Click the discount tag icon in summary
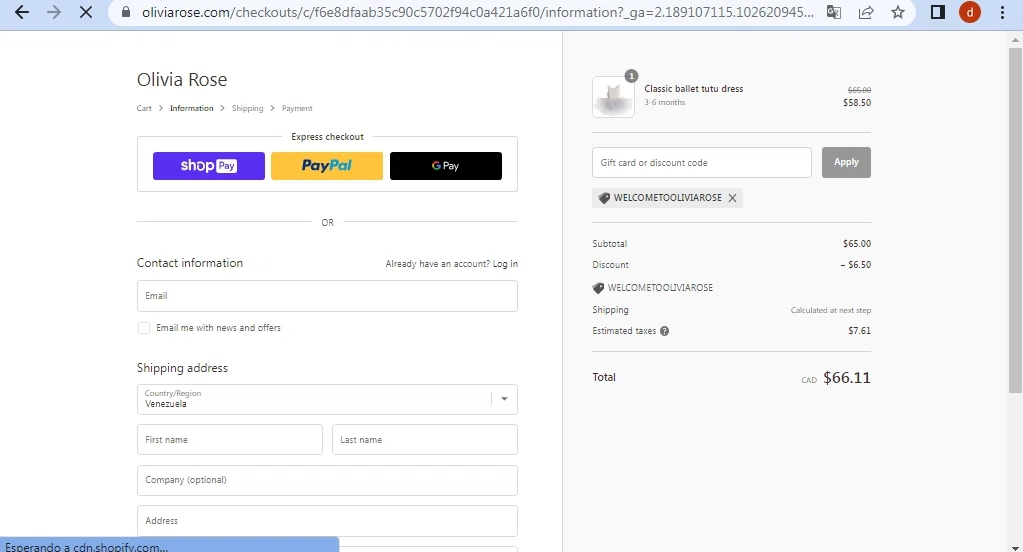This screenshot has width=1023, height=552. pos(598,288)
